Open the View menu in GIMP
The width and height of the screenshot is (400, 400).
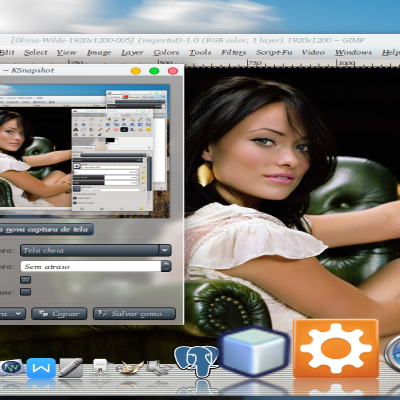coord(66,52)
